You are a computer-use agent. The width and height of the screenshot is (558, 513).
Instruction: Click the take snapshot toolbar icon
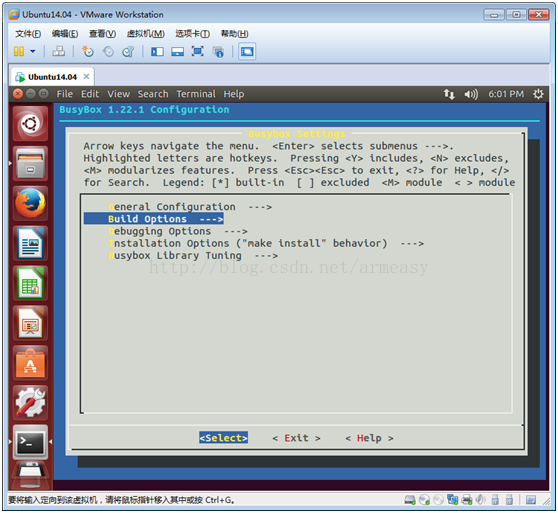point(88,52)
